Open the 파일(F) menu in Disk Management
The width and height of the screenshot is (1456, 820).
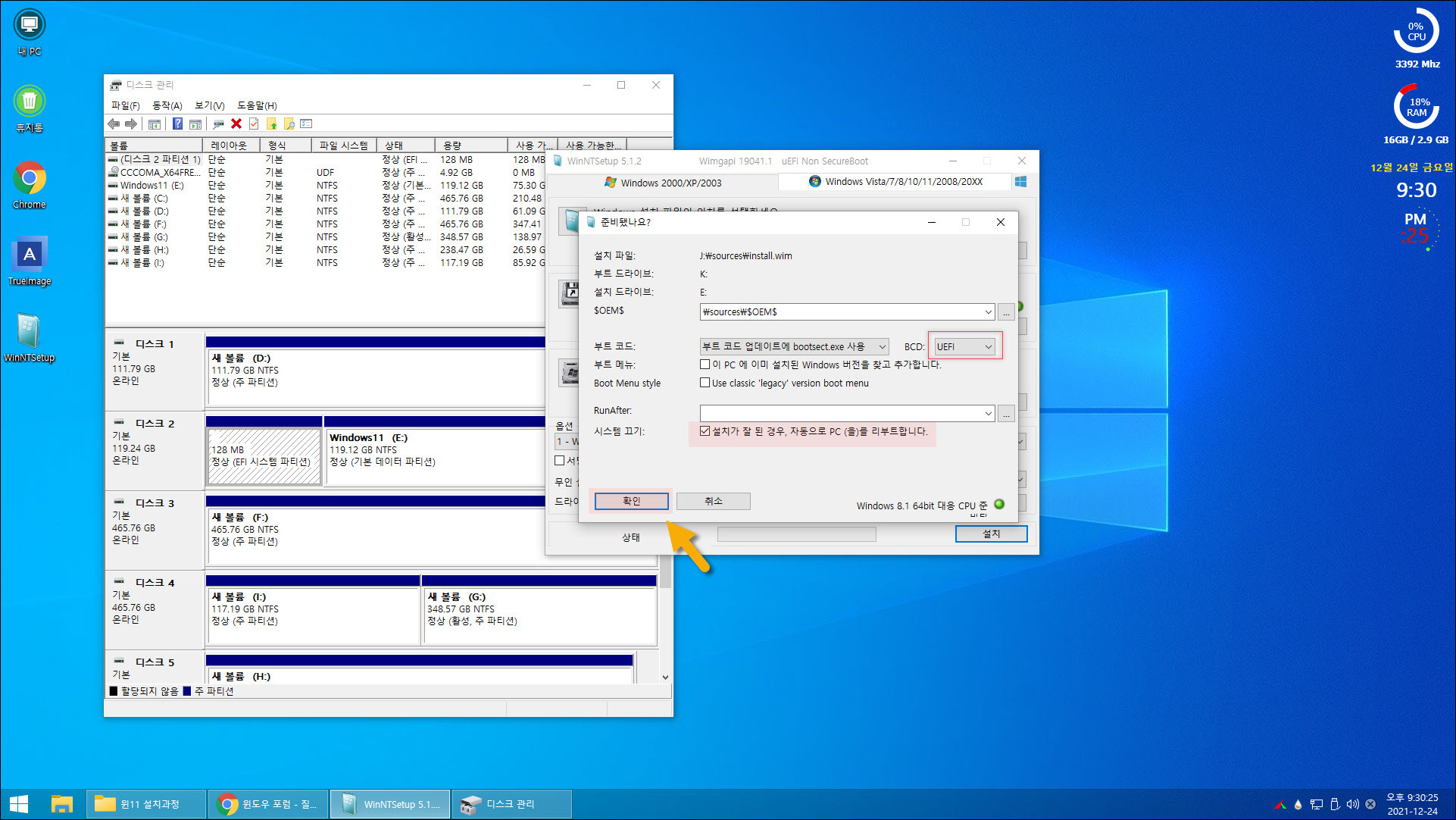point(125,105)
